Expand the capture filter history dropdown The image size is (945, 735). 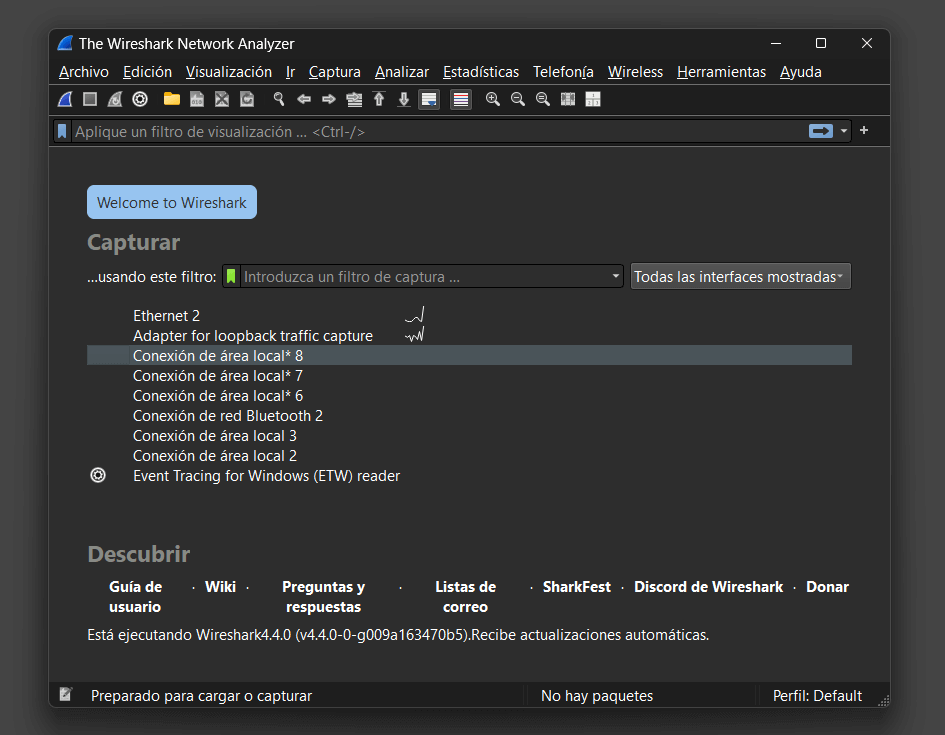click(x=616, y=277)
